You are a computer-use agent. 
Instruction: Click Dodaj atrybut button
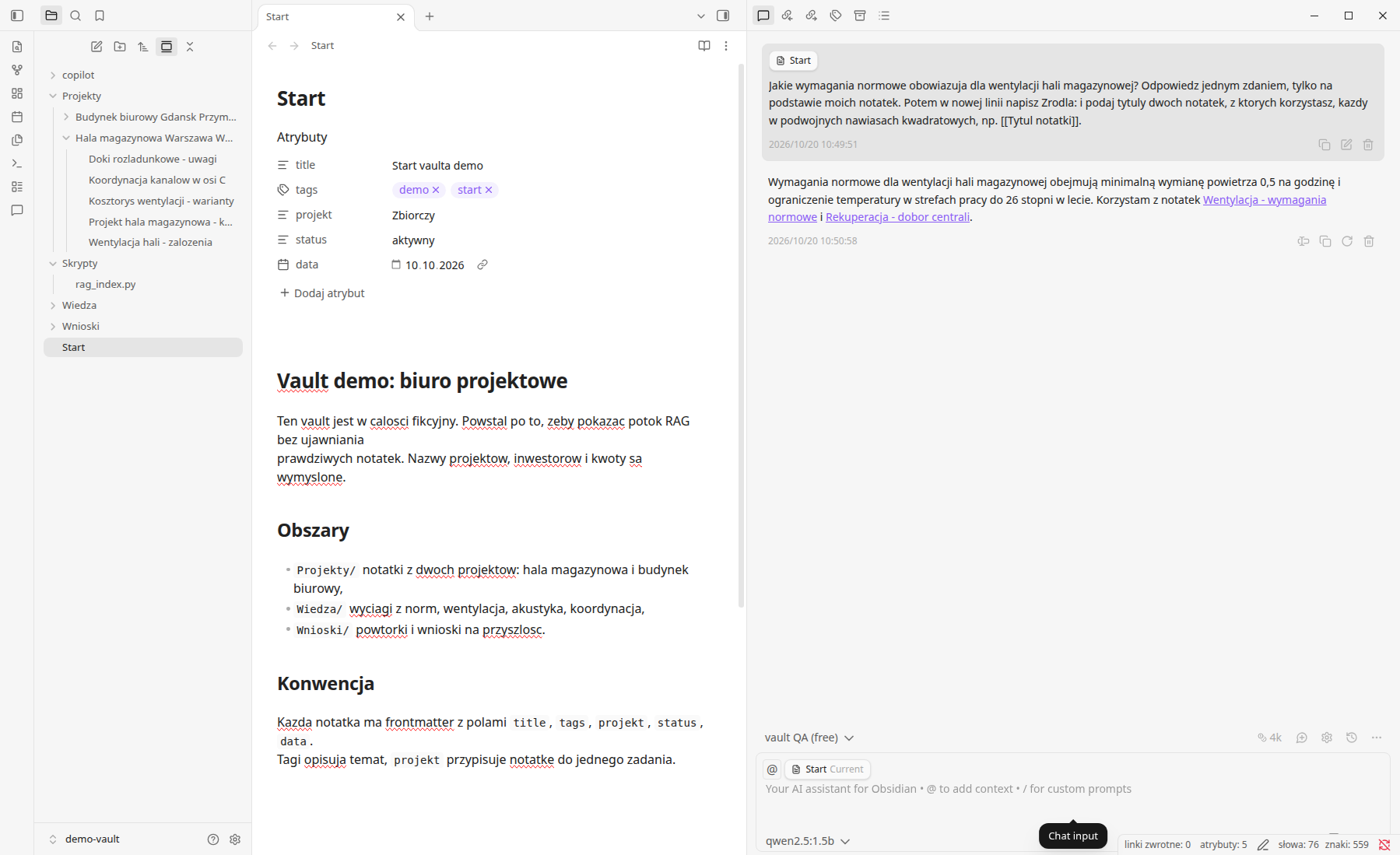point(322,293)
